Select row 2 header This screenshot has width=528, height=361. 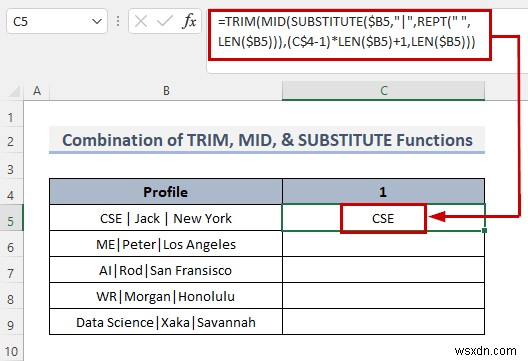[11, 141]
